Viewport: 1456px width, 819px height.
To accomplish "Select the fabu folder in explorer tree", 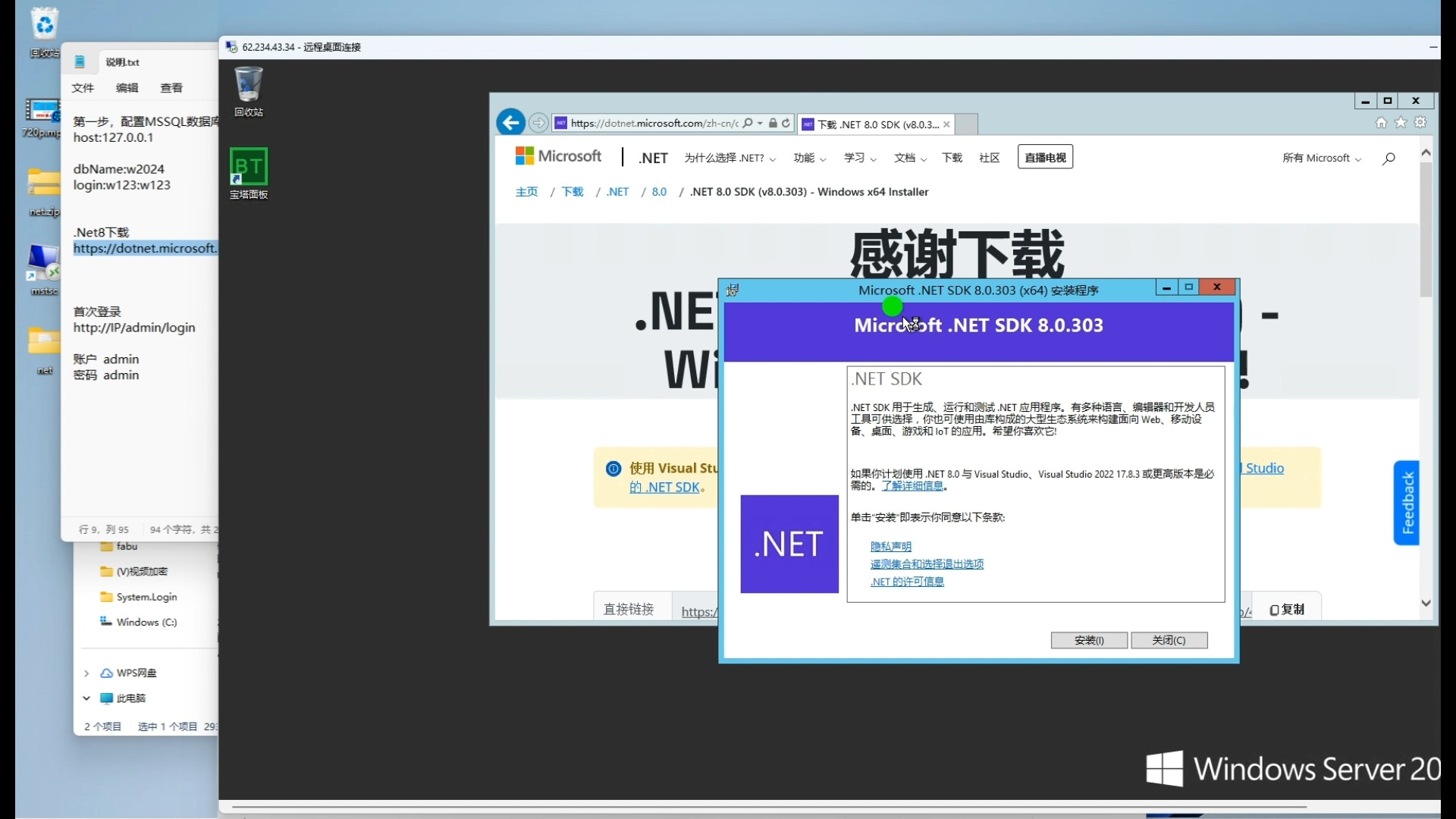I will click(119, 546).
